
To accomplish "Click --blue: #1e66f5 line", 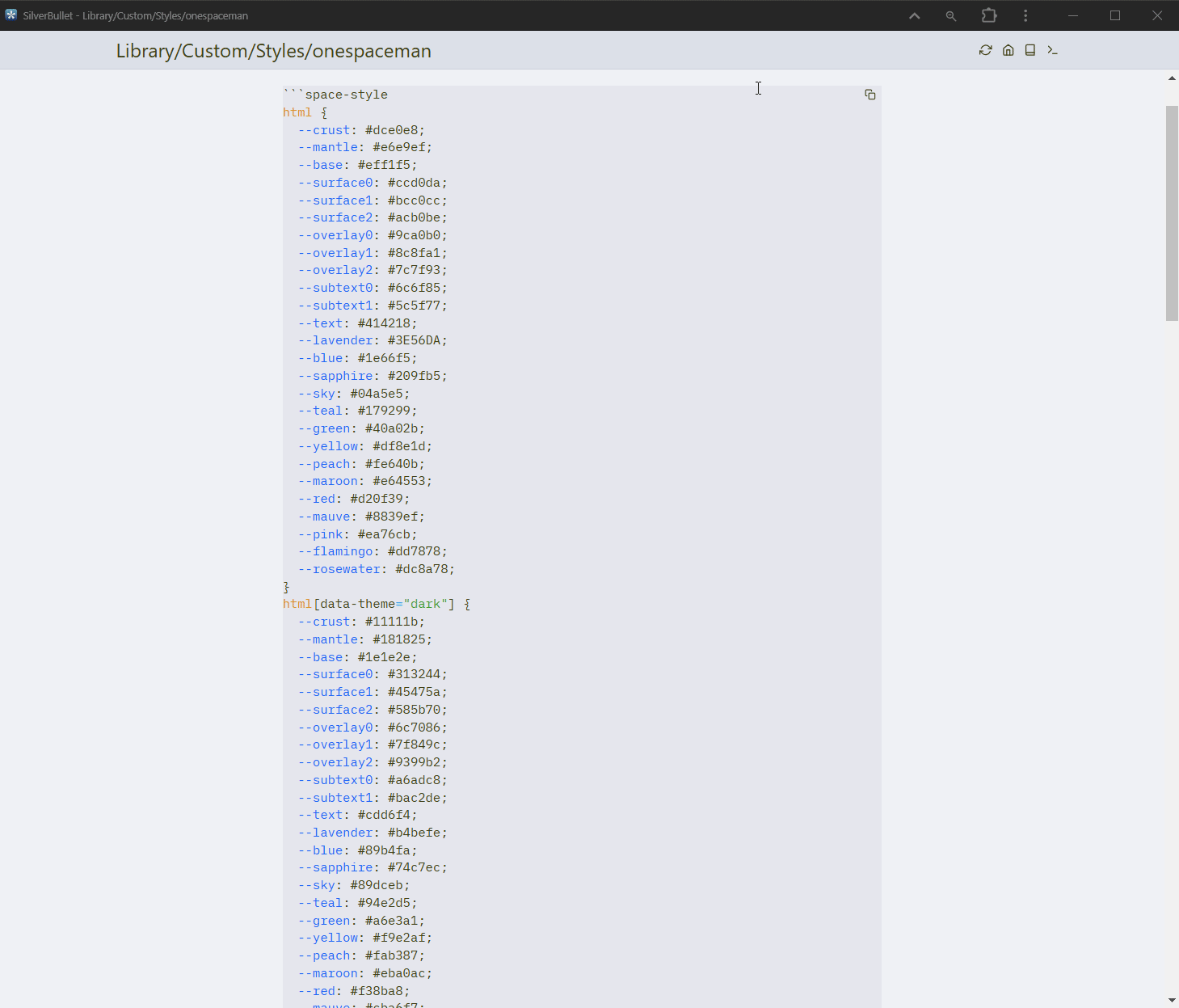I will (357, 358).
